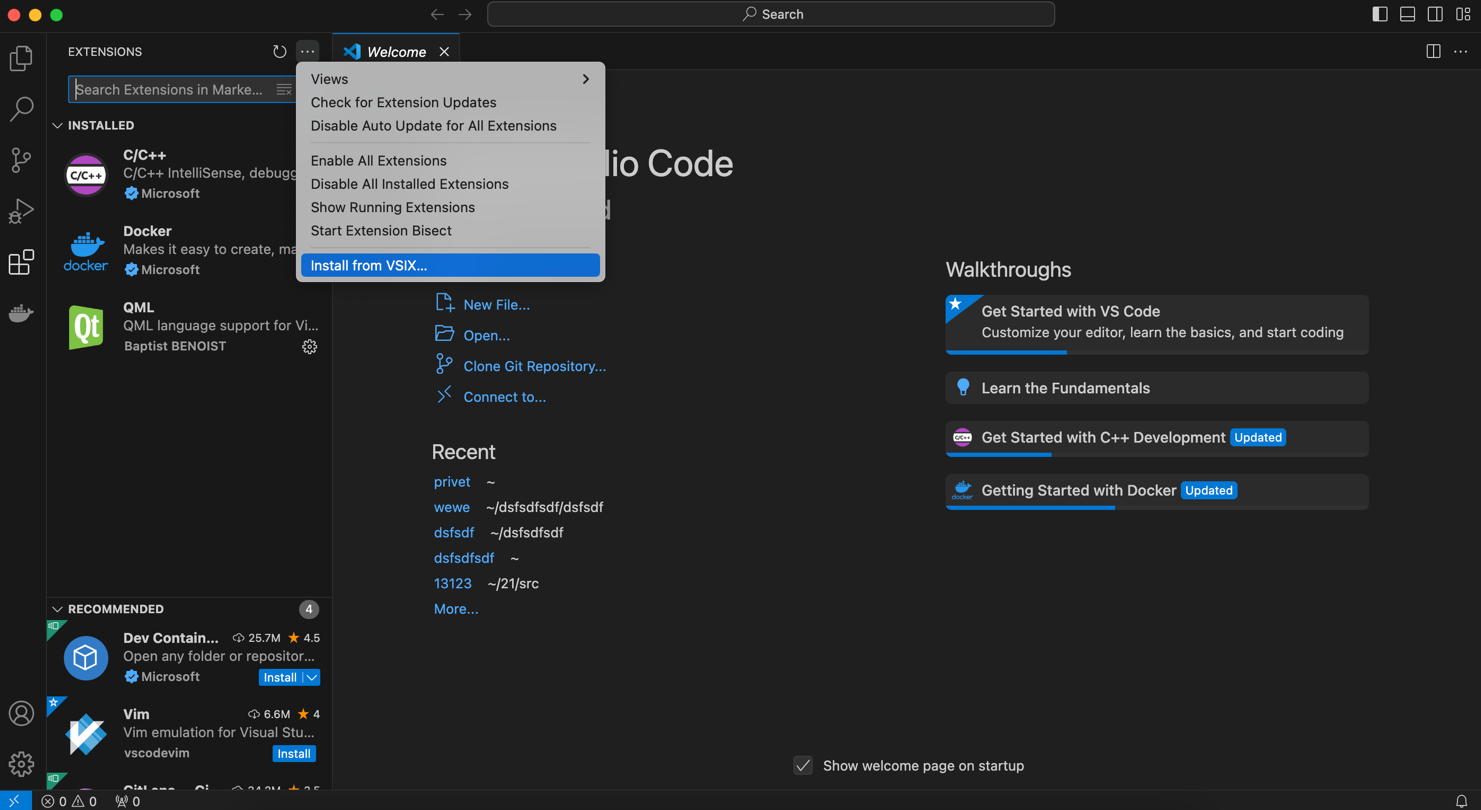This screenshot has height=810, width=1481.
Task: Collapse the INSTALLED extensions section
Action: coord(58,126)
